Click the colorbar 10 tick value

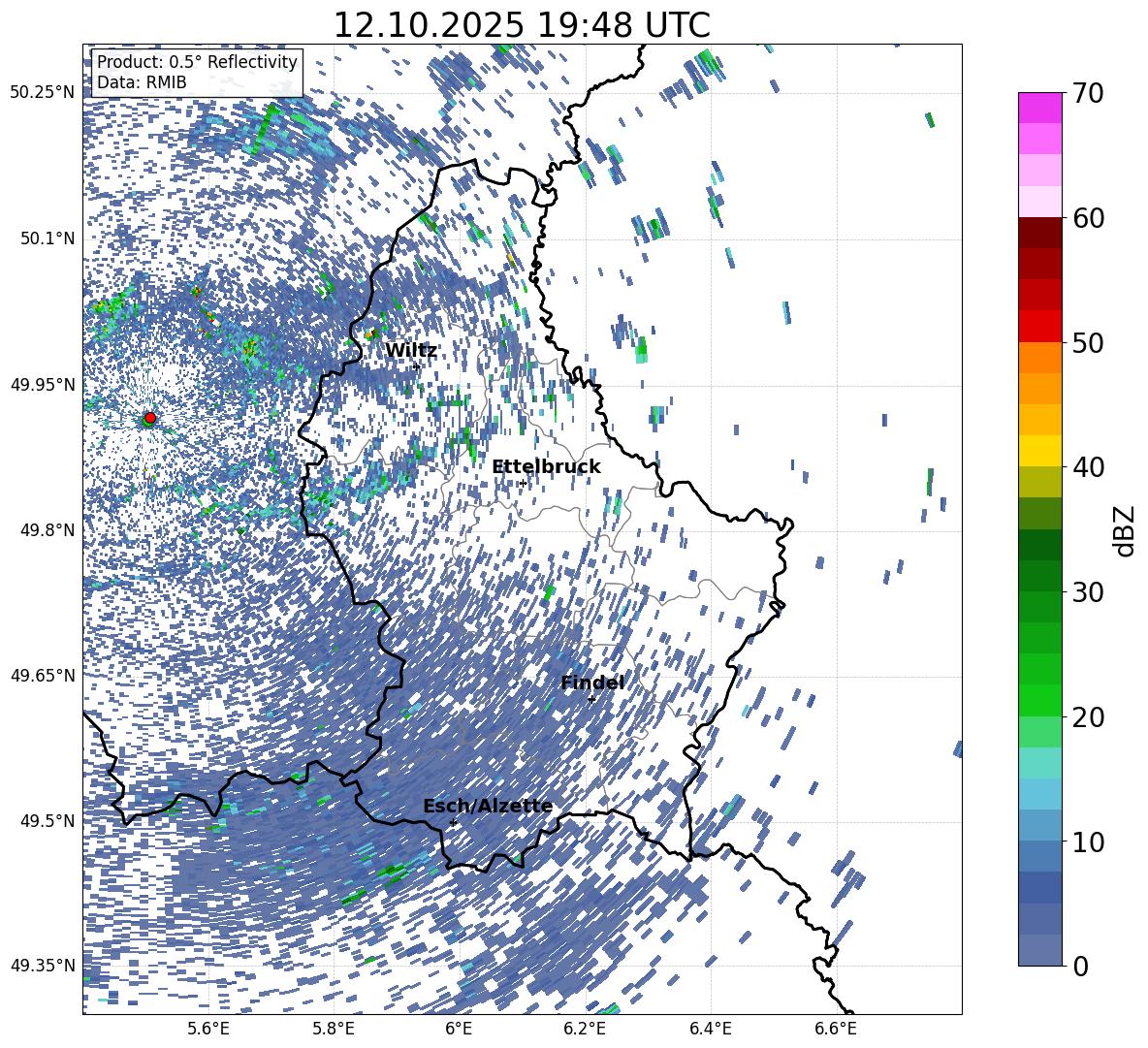coord(1087,842)
